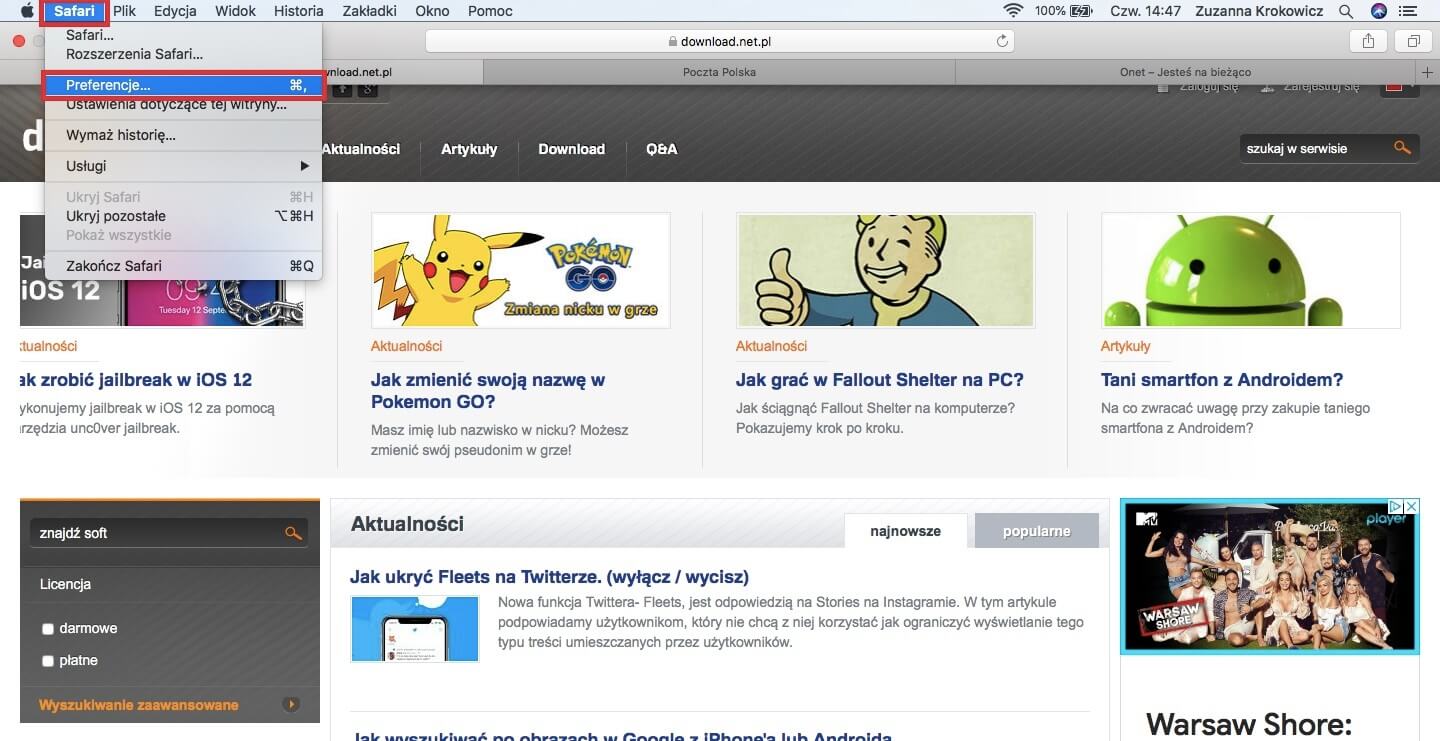Switch to the Poczta Polska tab
1440x741 pixels.
point(719,72)
